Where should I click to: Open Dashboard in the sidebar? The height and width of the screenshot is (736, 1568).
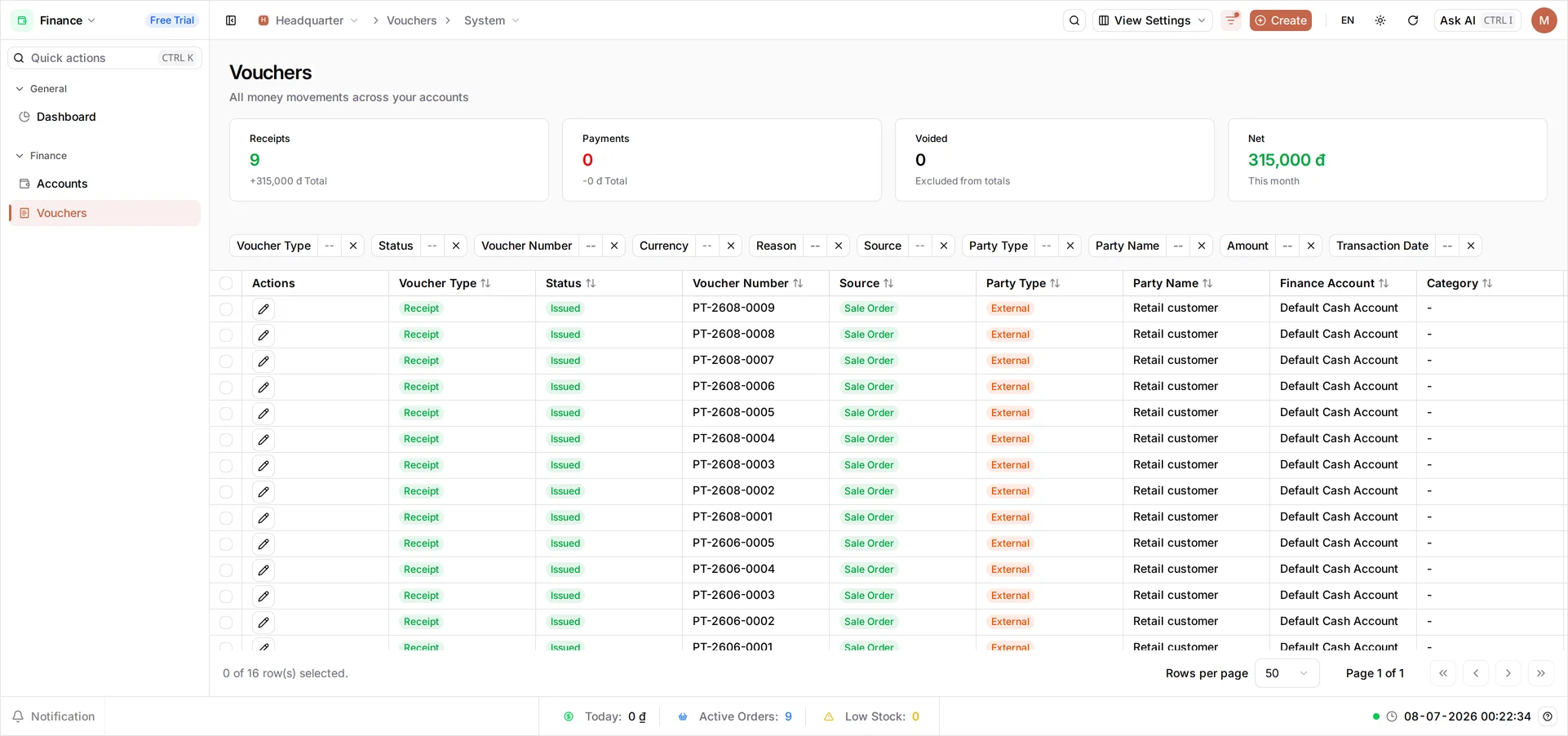click(104, 117)
